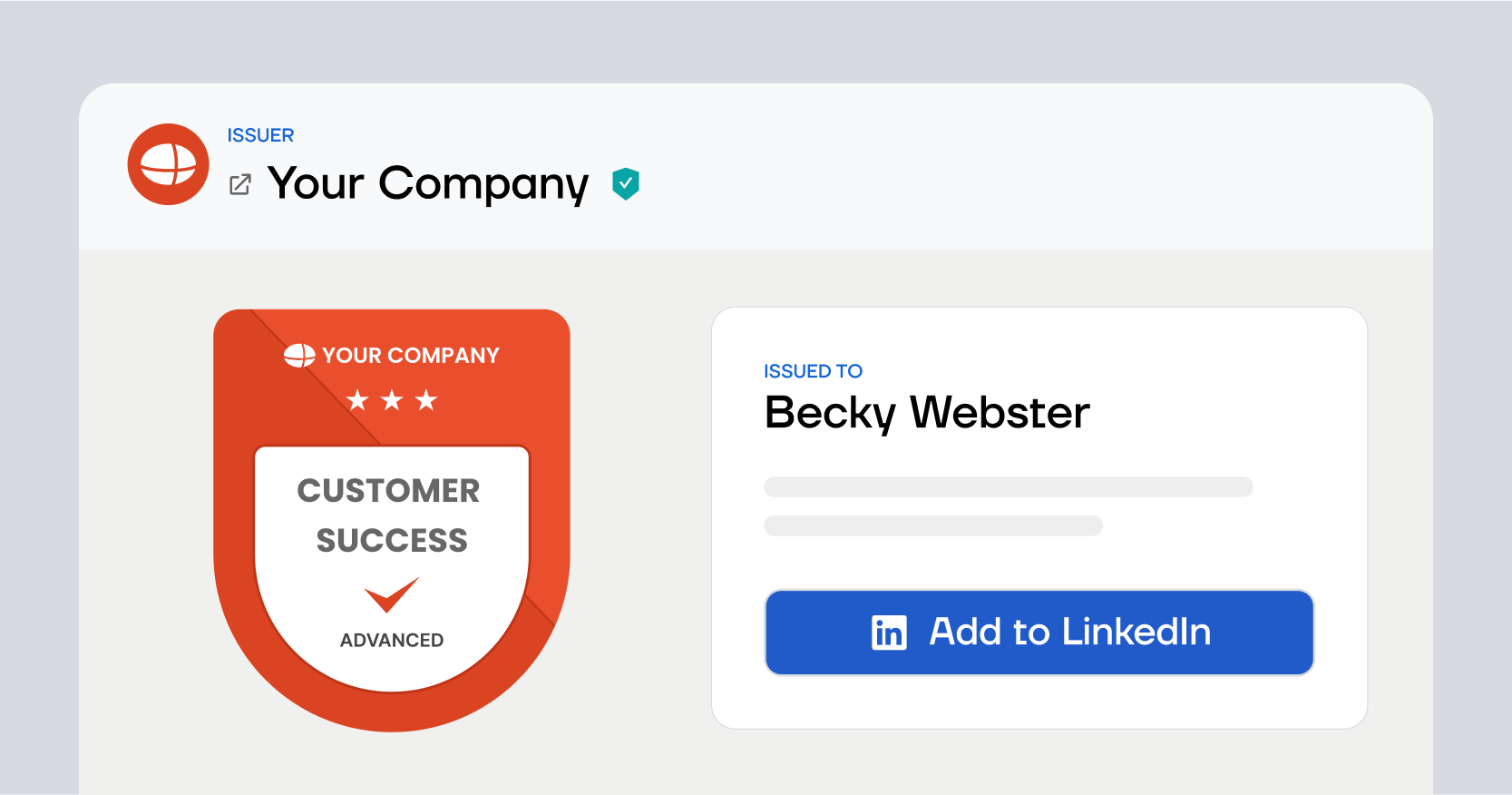Click the LinkedIn logo icon in the button
1512x795 pixels.
pos(889,633)
